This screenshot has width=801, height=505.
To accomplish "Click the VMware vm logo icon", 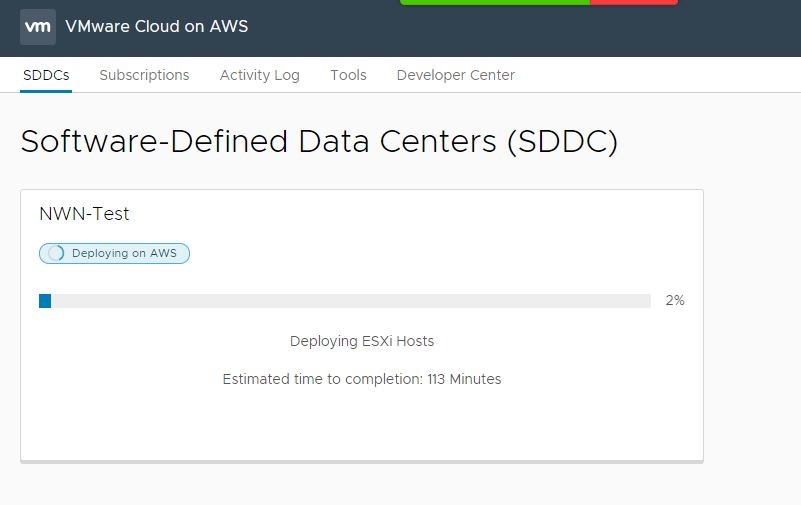I will pyautogui.click(x=38, y=27).
